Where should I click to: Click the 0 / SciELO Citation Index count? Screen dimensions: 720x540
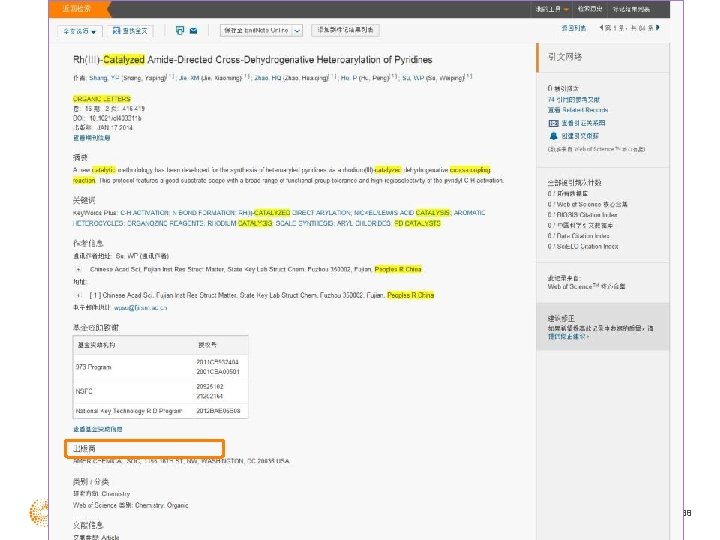(x=583, y=247)
